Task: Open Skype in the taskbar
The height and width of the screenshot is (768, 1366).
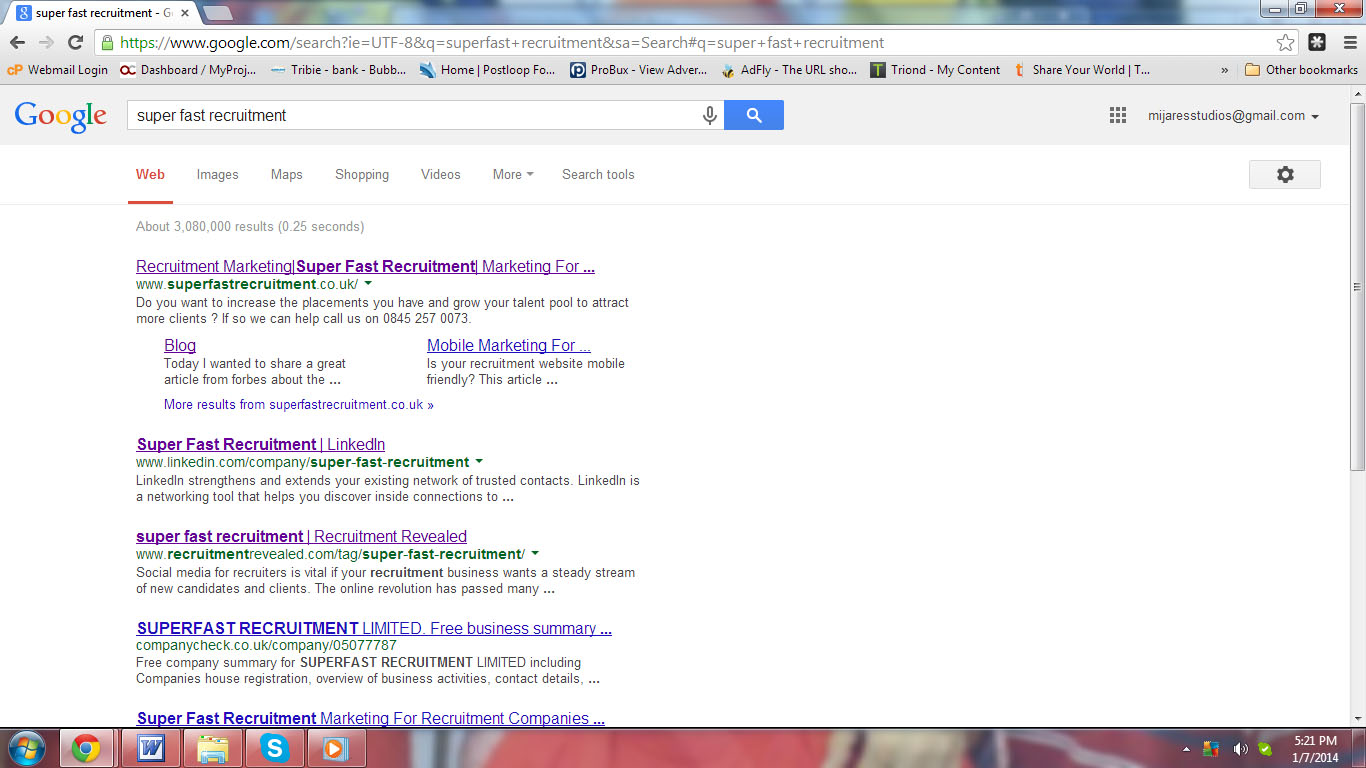Action: tap(274, 748)
